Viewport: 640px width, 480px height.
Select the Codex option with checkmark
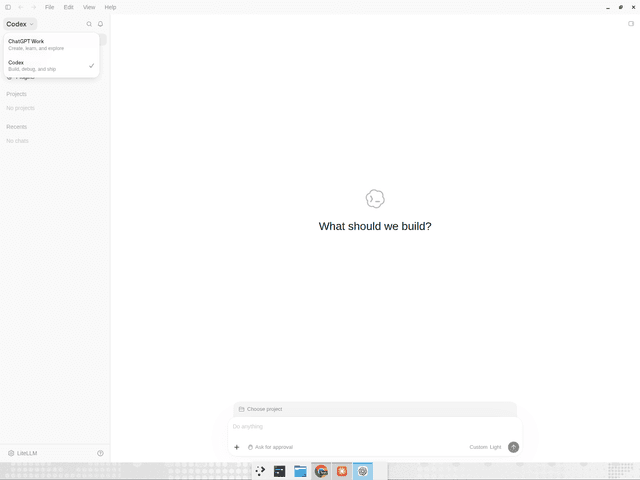[51, 66]
